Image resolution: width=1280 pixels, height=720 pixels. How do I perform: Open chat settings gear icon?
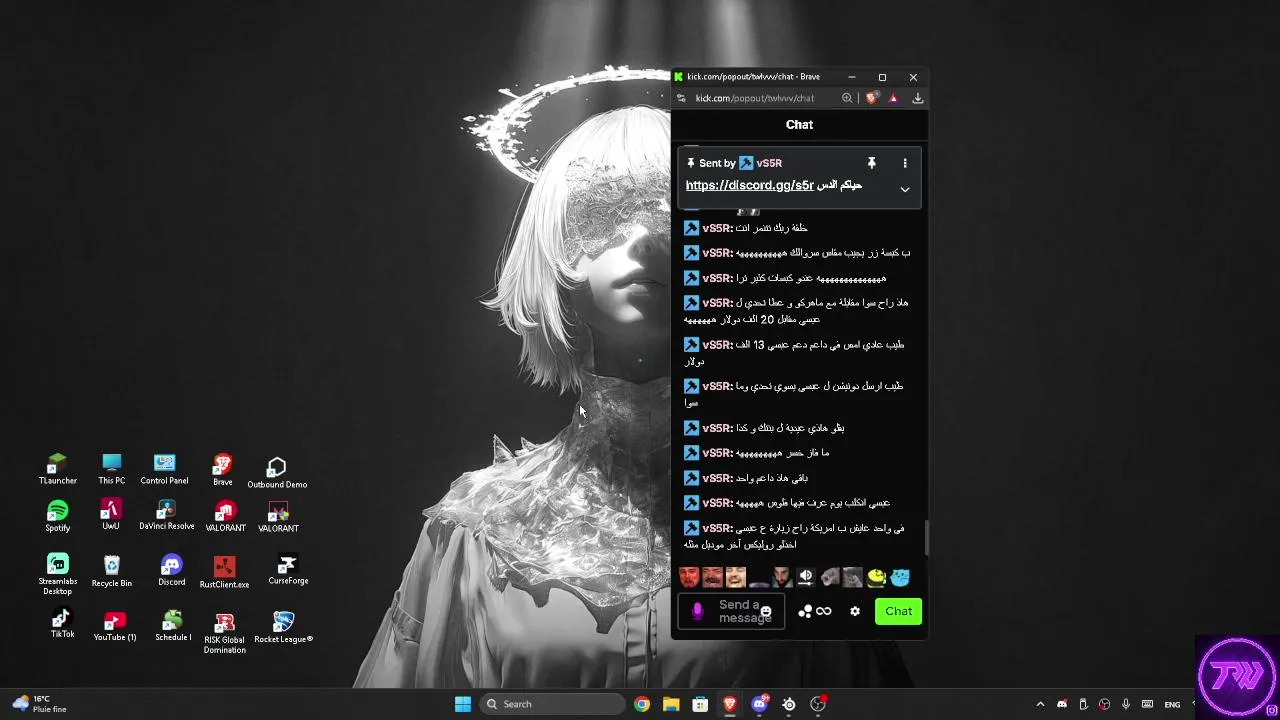click(855, 611)
